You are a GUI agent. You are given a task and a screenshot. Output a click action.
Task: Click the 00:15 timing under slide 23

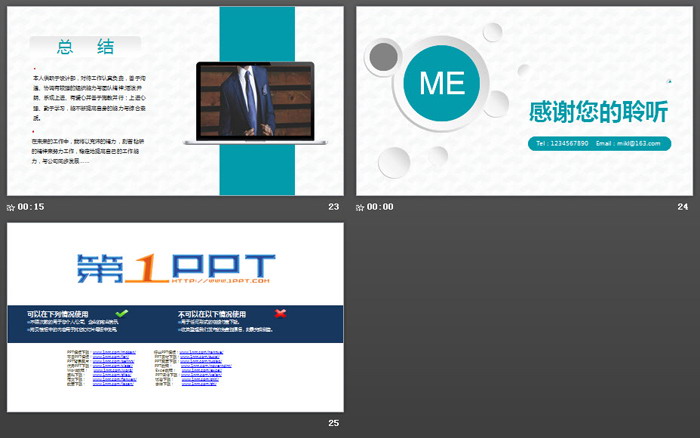pos(31,207)
